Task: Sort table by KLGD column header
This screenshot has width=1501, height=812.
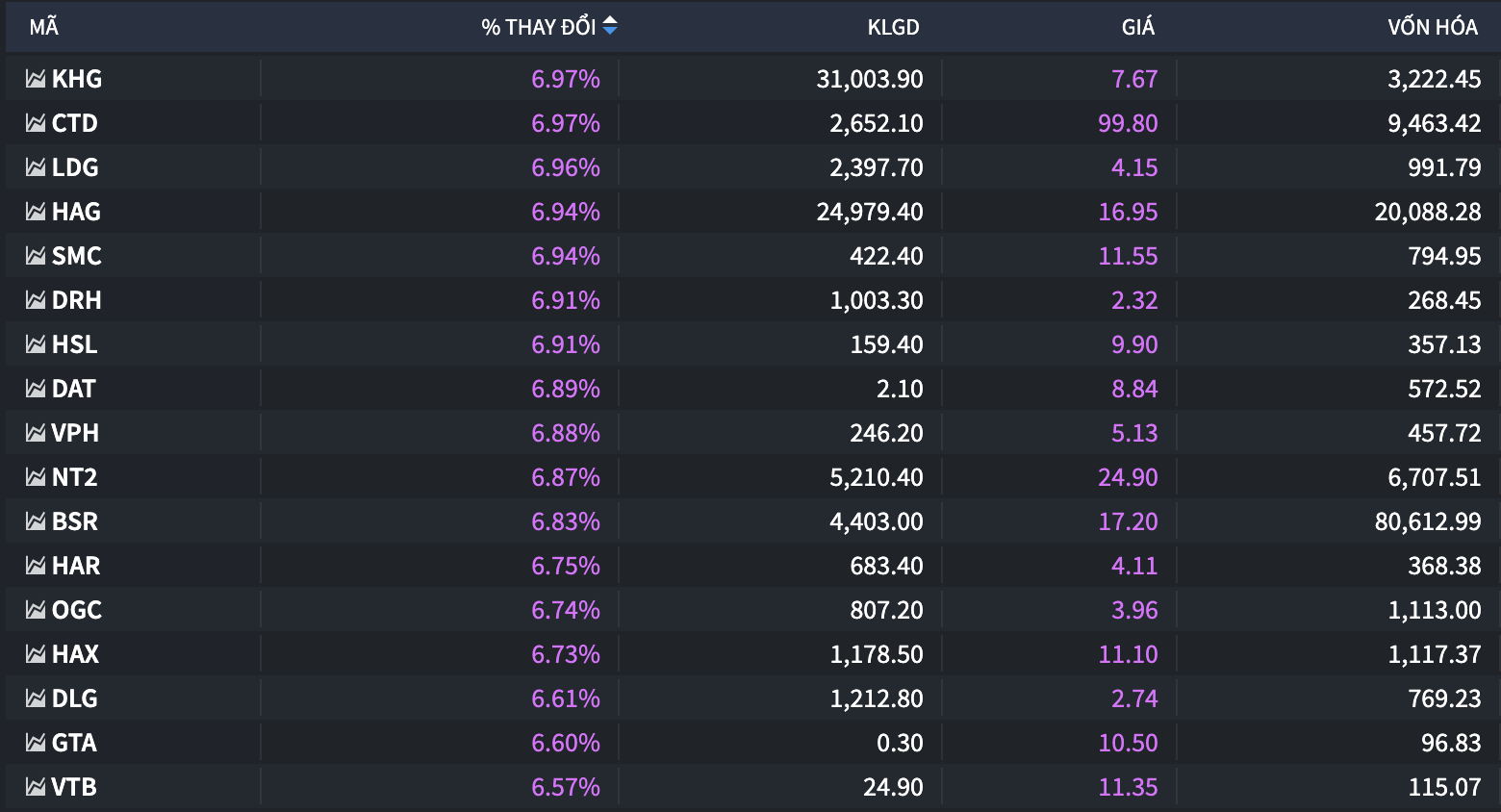Action: 893,27
